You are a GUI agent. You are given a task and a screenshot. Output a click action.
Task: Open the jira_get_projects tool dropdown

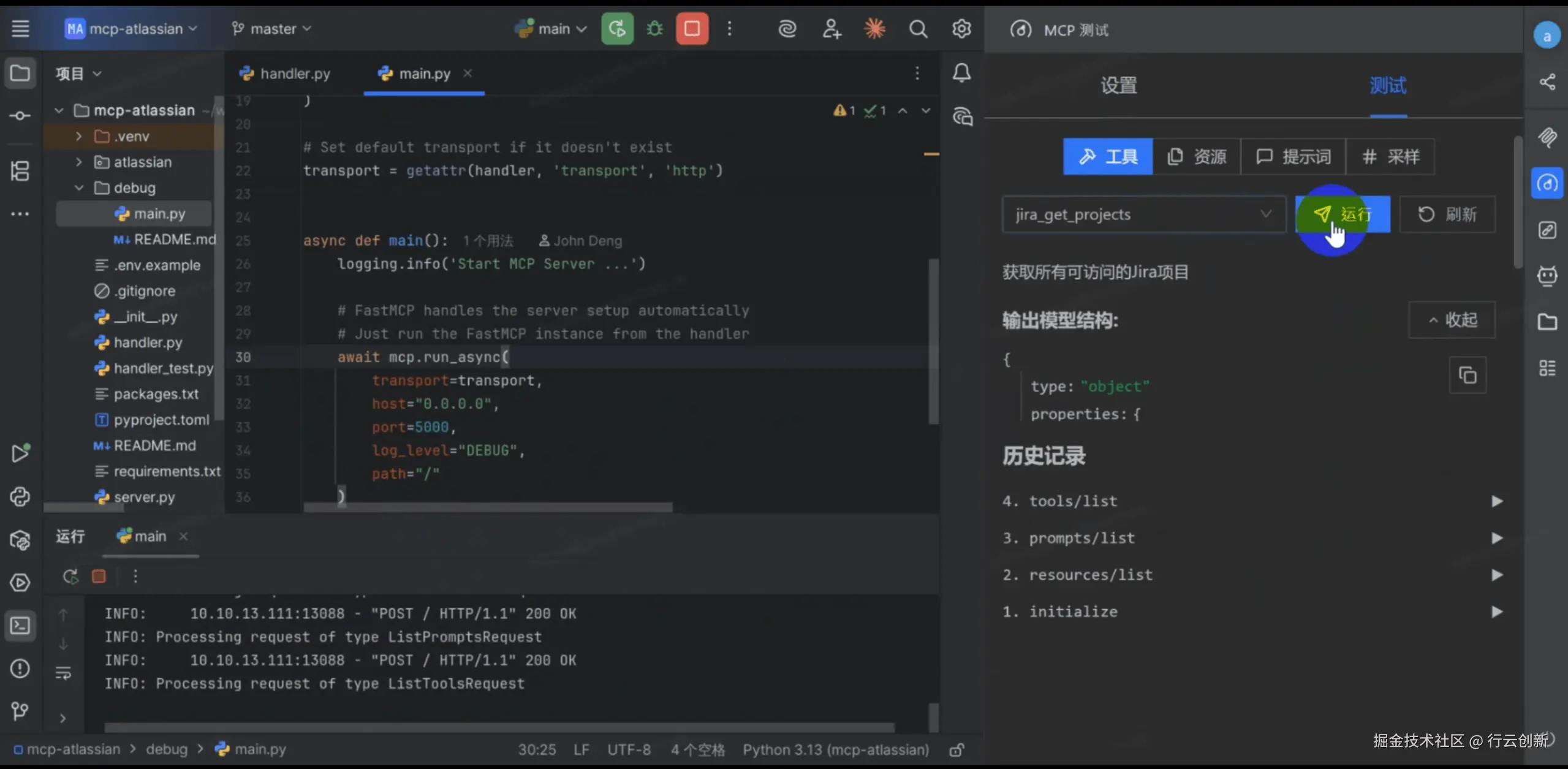point(1143,214)
